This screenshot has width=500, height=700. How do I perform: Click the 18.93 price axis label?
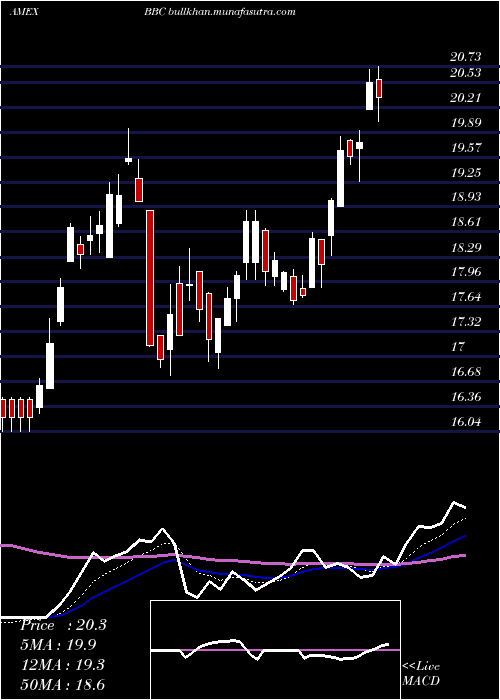[466, 196]
